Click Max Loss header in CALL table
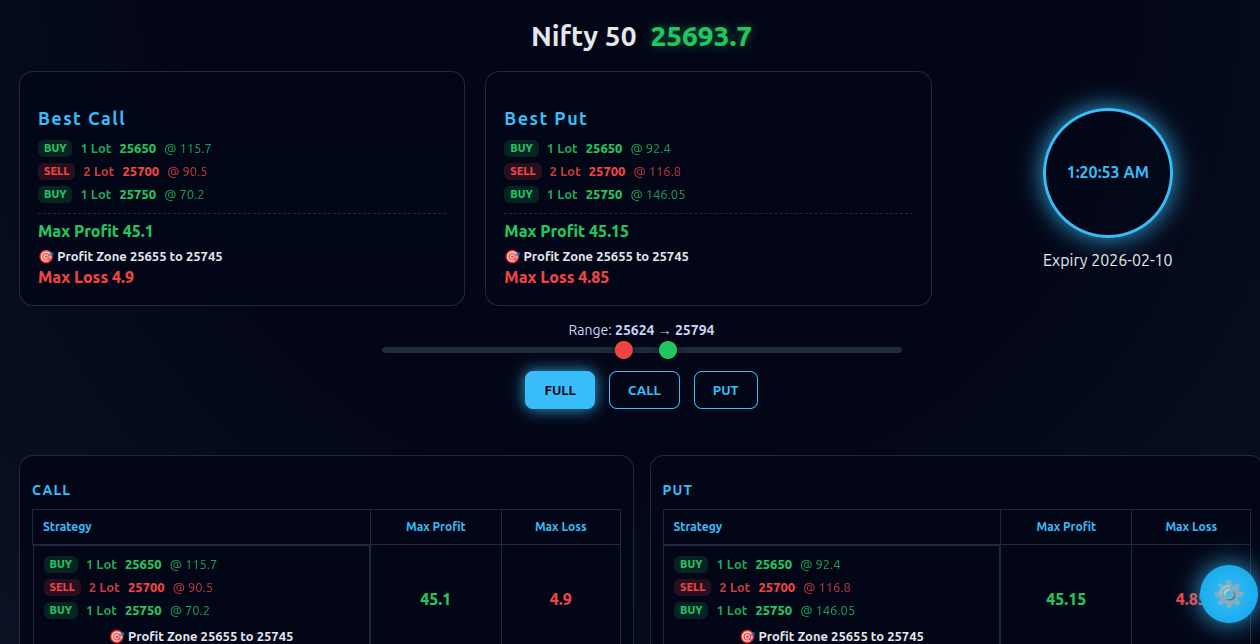1260x644 pixels. pyautogui.click(x=560, y=526)
